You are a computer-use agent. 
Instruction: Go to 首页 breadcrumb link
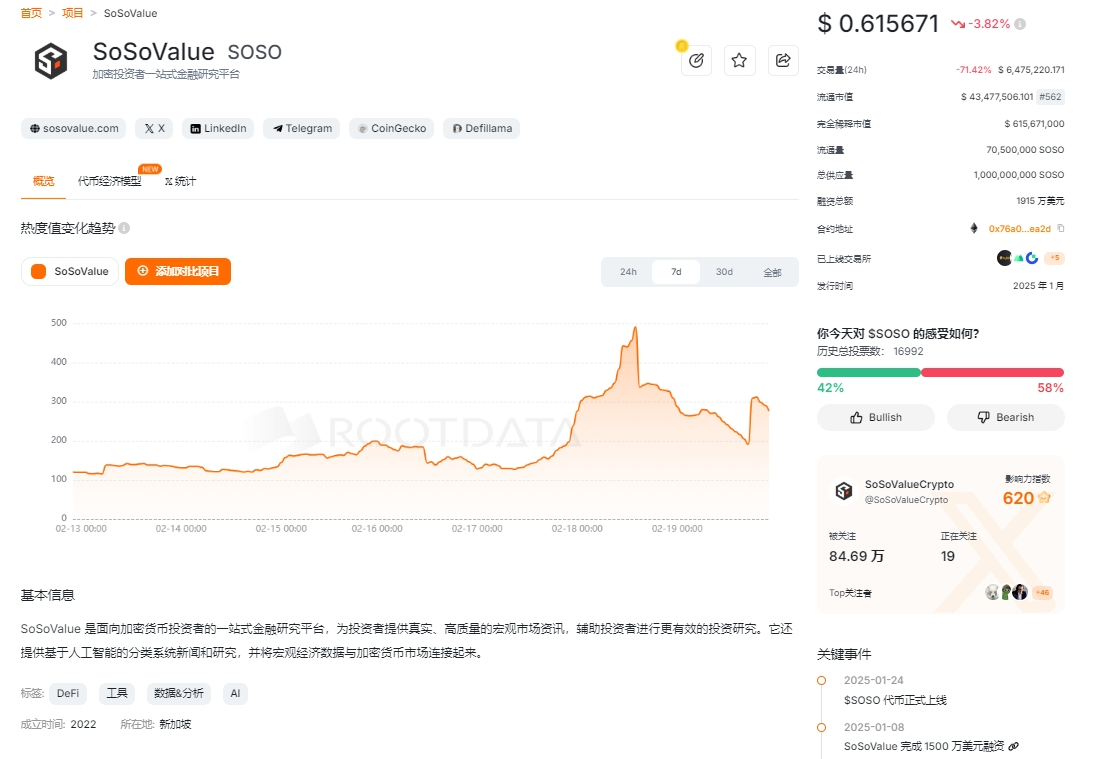point(31,13)
